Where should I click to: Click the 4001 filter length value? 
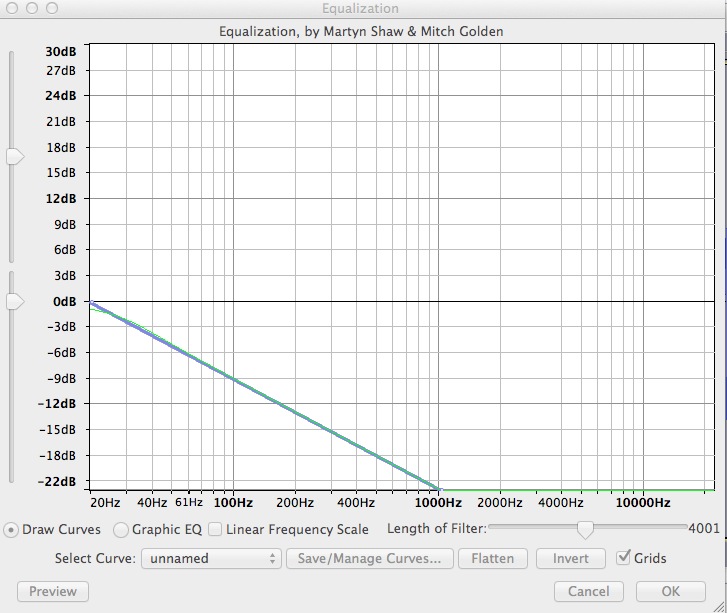[x=703, y=528]
